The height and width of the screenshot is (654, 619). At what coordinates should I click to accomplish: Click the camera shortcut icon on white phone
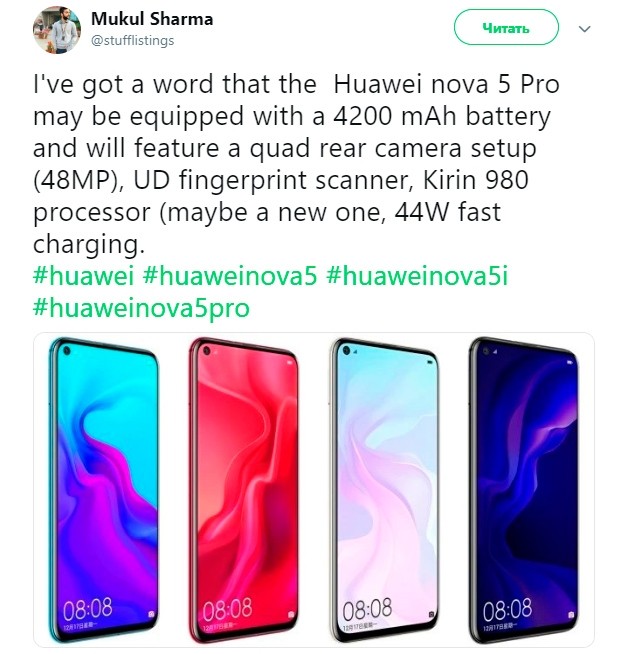tap(431, 614)
